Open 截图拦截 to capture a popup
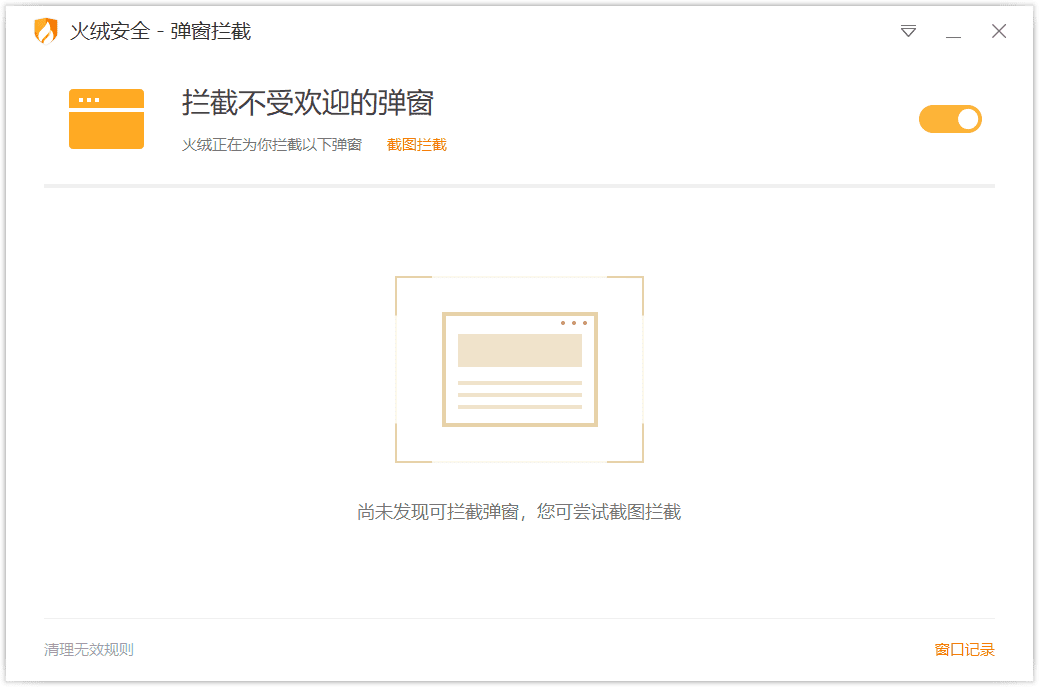Screen dimensions: 1039x687 coord(416,145)
